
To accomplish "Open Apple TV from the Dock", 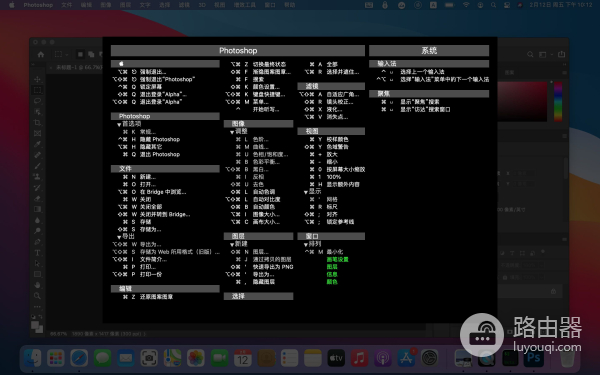I will click(336, 358).
